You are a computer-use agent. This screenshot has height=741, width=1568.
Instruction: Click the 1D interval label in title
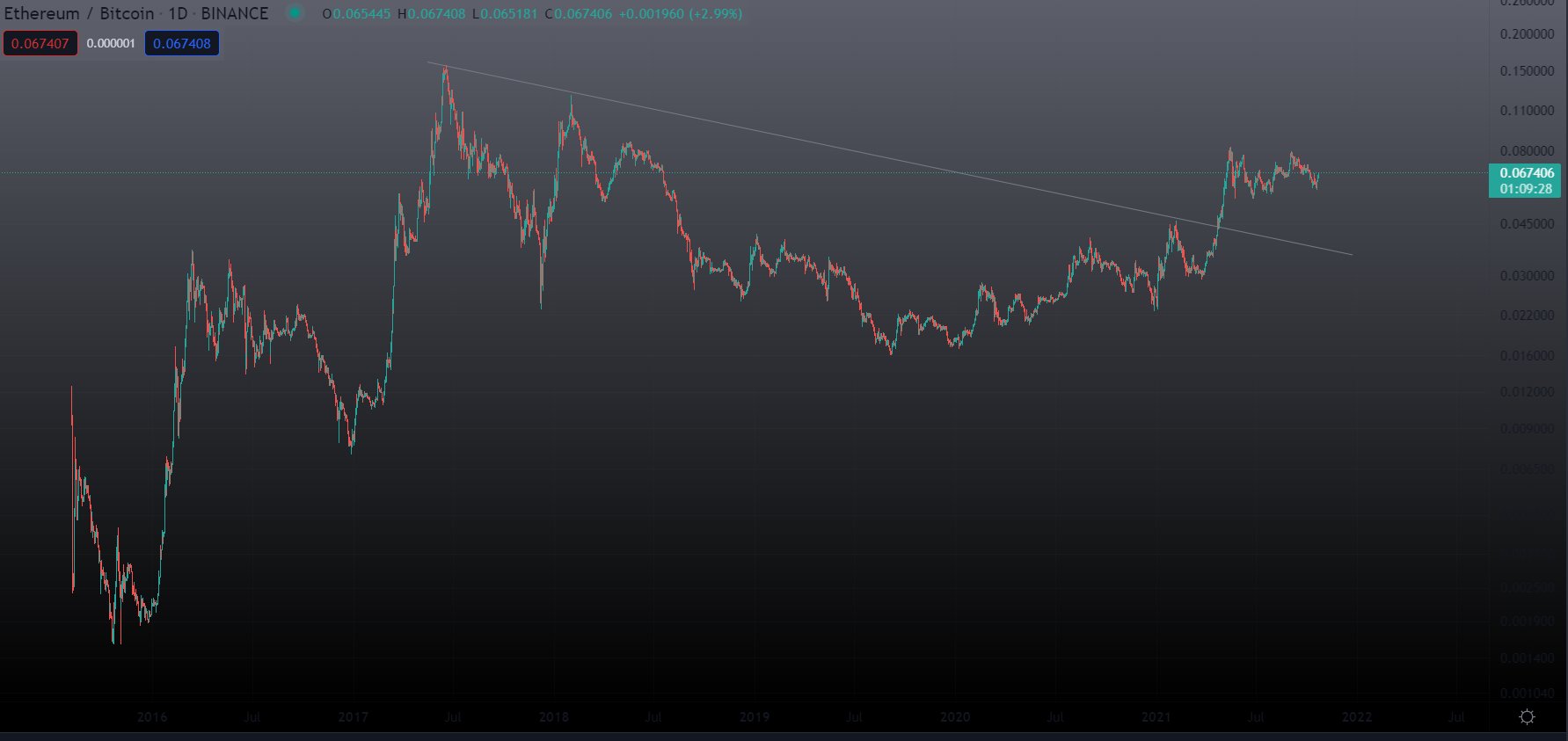pos(178,13)
